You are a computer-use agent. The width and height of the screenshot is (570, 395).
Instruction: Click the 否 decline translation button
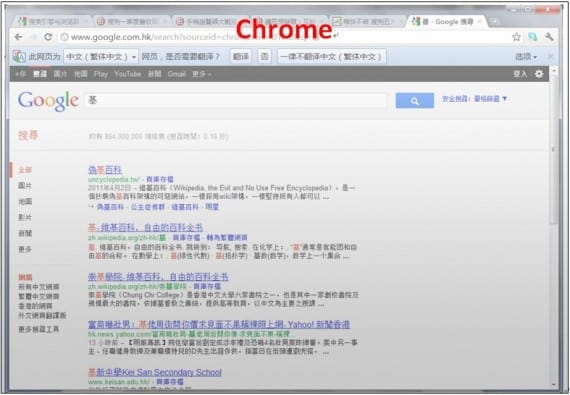[264, 57]
